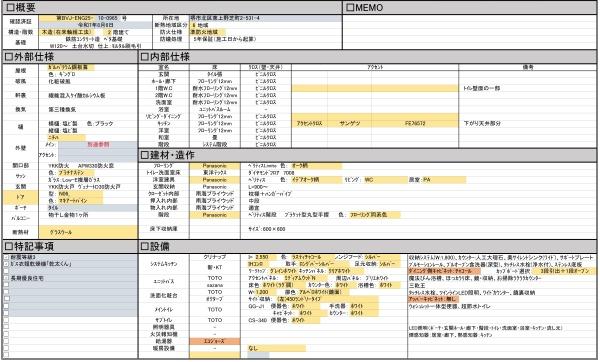
Task: Click the トイレ壁面の一部 remark cell
Action: coord(481,88)
